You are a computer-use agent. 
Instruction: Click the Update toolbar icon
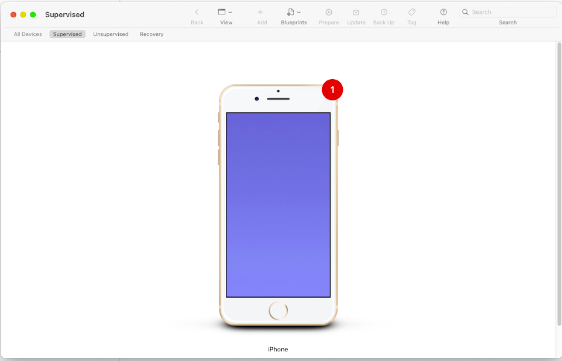pyautogui.click(x=356, y=12)
